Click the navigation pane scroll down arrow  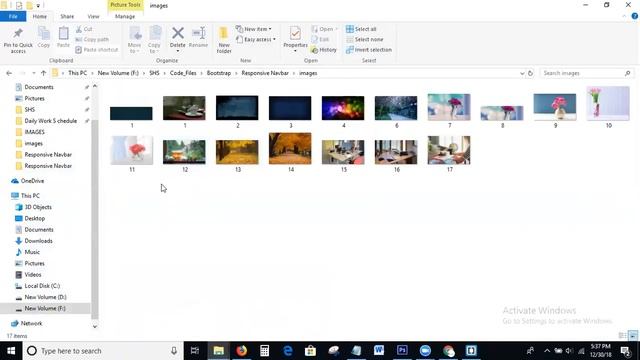95,326
